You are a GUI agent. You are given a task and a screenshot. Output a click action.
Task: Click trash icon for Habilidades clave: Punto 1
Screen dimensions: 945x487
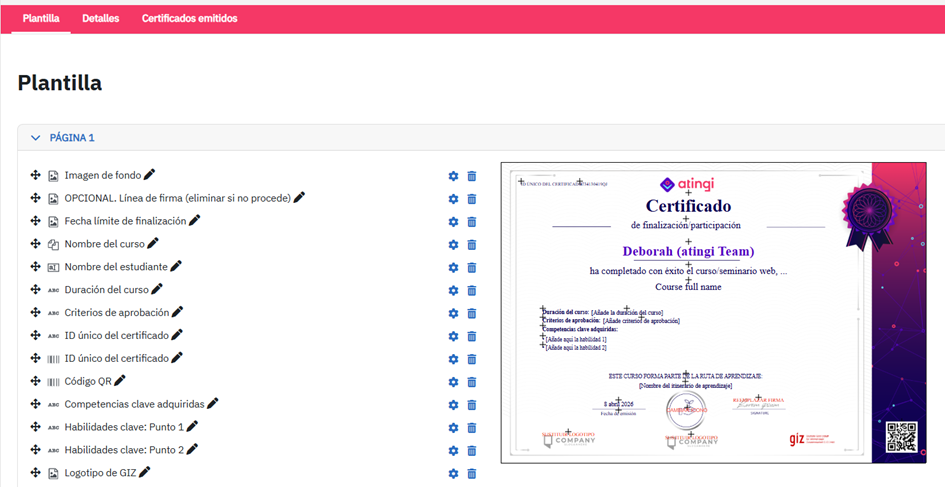click(472, 428)
